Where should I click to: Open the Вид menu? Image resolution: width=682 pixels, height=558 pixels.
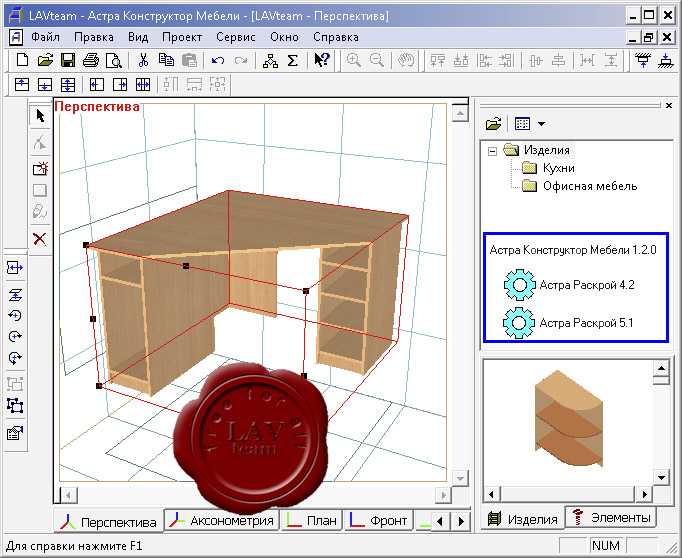138,37
